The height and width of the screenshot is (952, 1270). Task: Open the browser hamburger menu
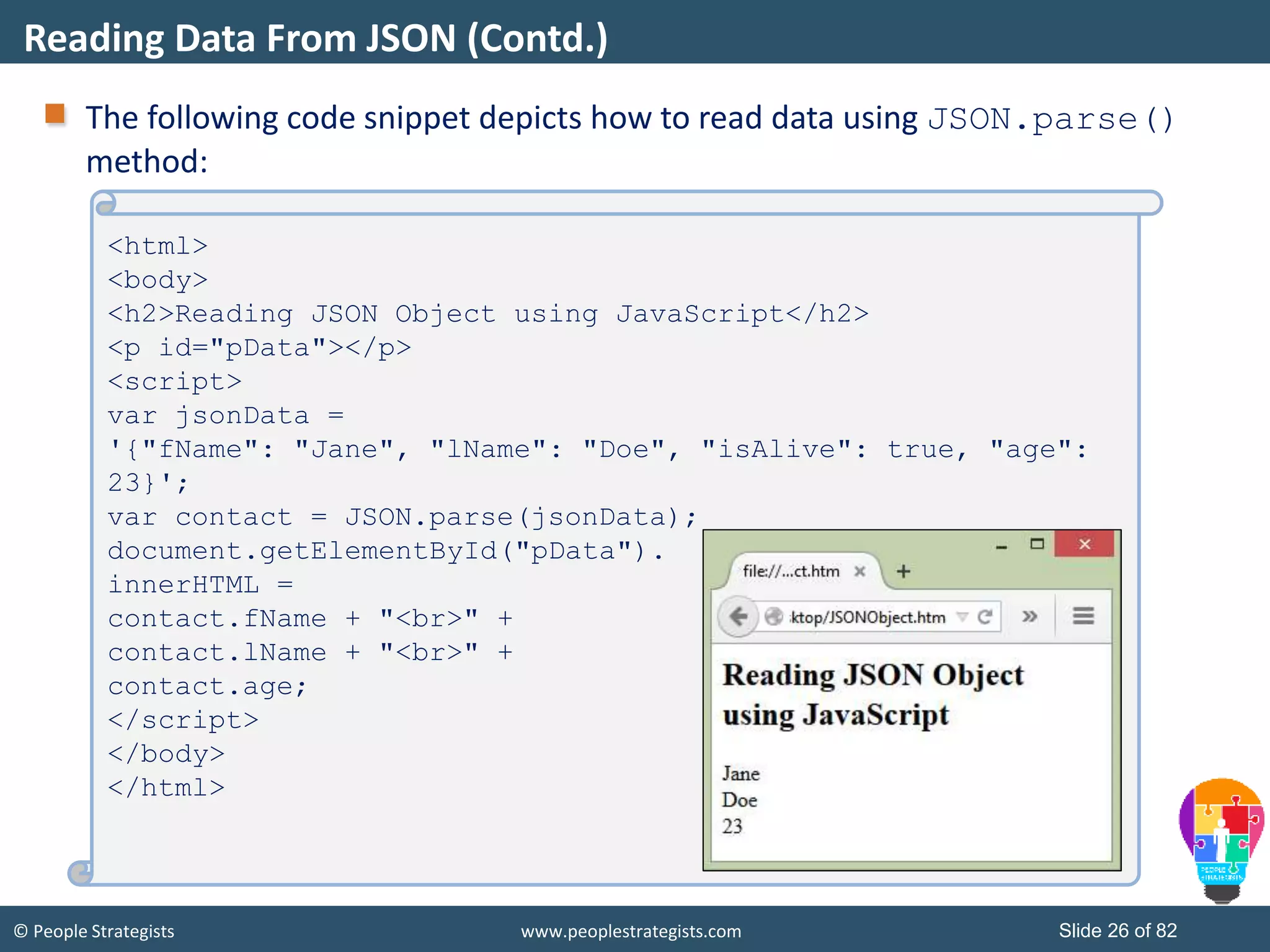click(1083, 616)
